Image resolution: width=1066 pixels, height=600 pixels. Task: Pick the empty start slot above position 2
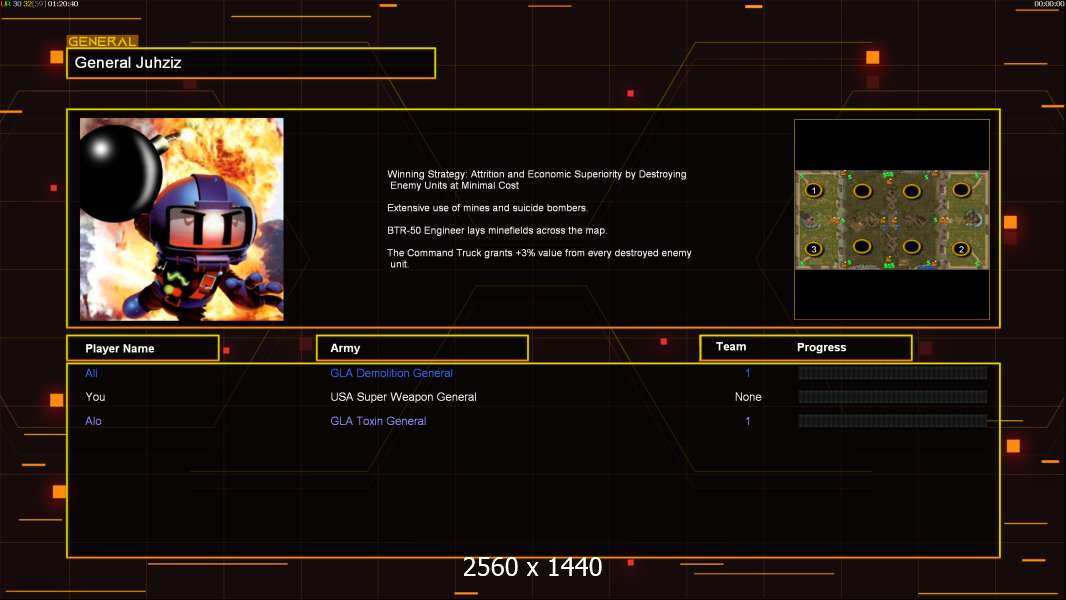pyautogui.click(x=961, y=190)
